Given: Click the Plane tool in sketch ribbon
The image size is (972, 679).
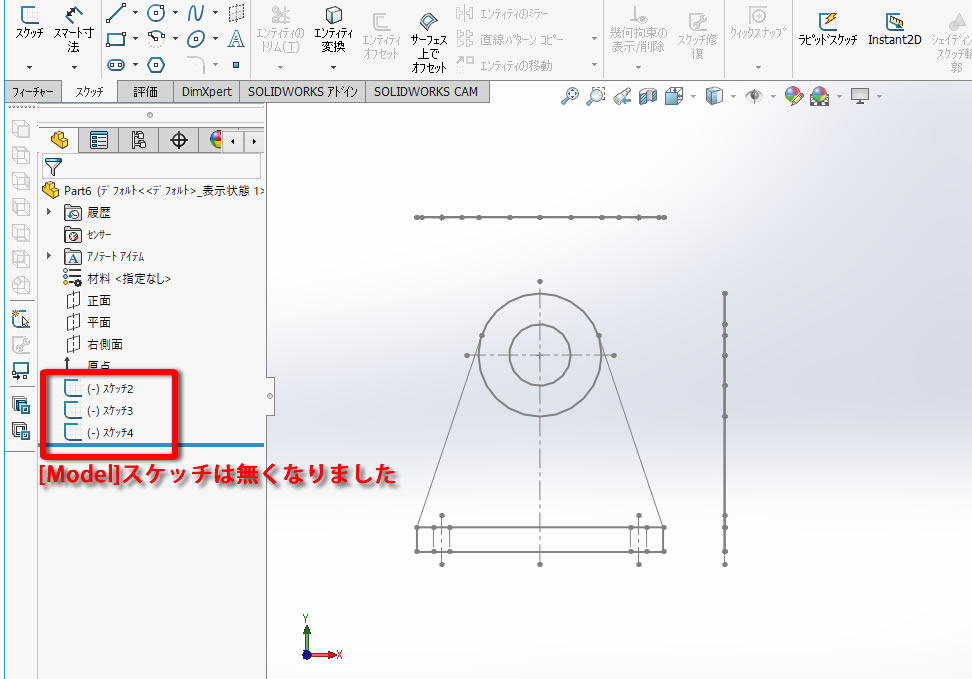Looking at the screenshot, I should pos(236,13).
